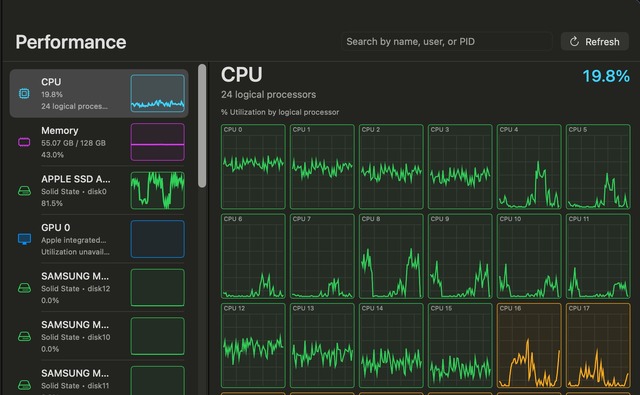This screenshot has width=640, height=395.
Task: Click the CPU 8 utilization graph
Action: (x=391, y=256)
